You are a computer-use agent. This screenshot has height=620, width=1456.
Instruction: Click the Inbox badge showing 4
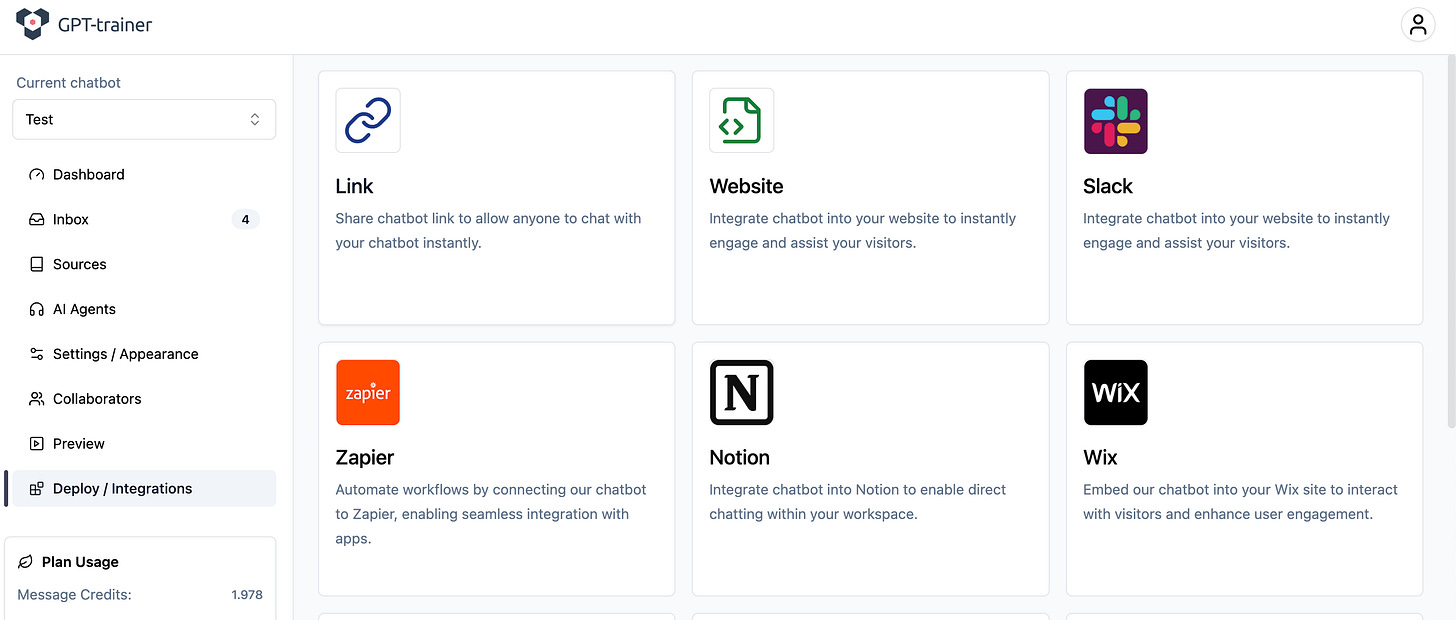pos(245,219)
